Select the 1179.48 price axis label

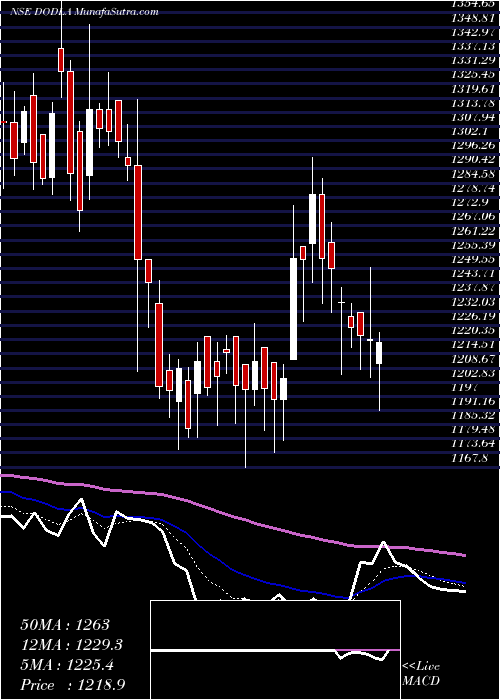pos(474,430)
